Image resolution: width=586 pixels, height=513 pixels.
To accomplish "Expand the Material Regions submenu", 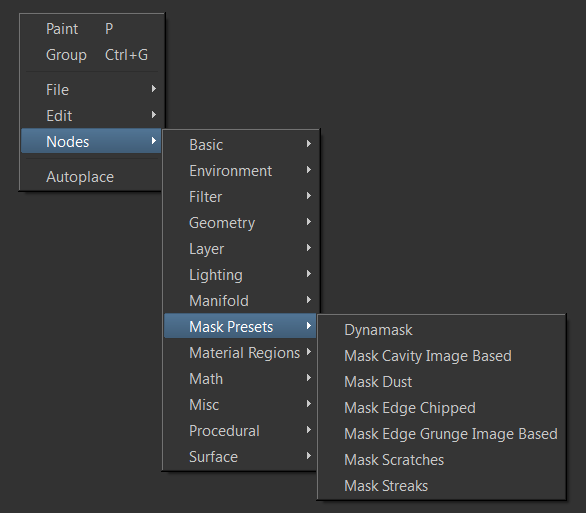I will (x=241, y=353).
